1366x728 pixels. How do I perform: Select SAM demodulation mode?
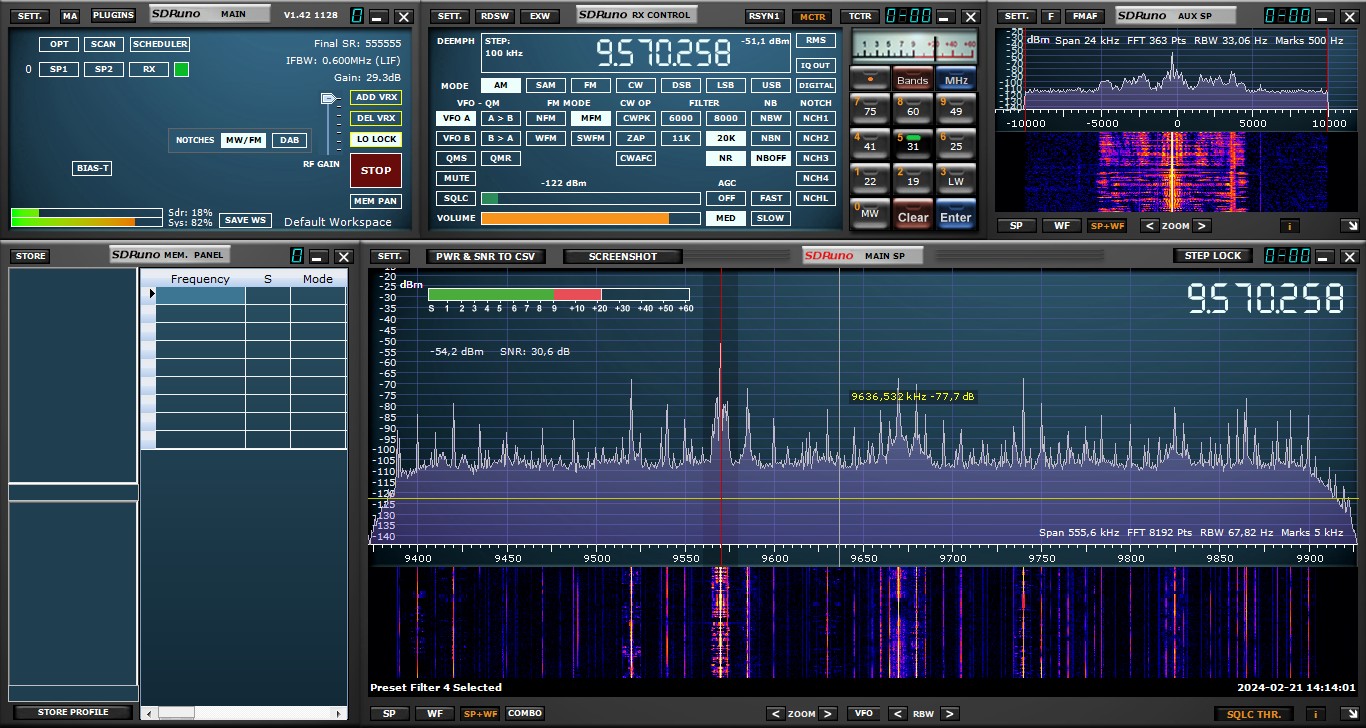[545, 85]
